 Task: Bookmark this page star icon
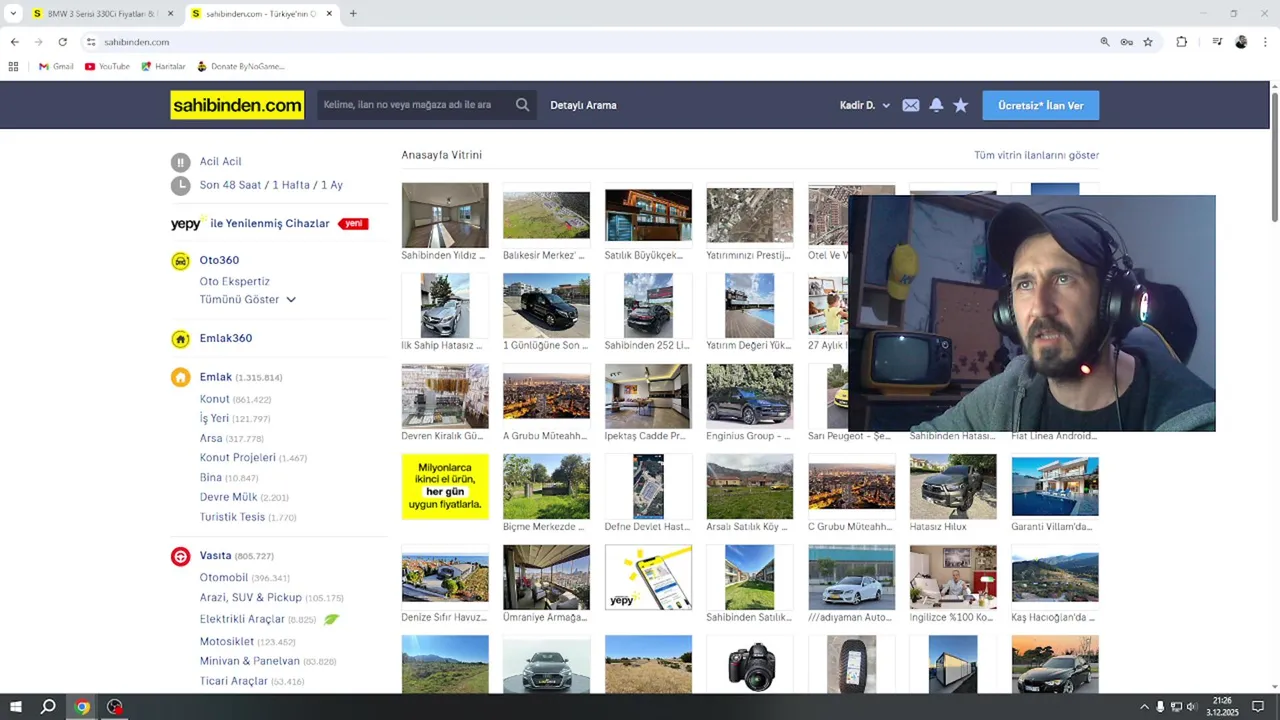coord(1148,42)
